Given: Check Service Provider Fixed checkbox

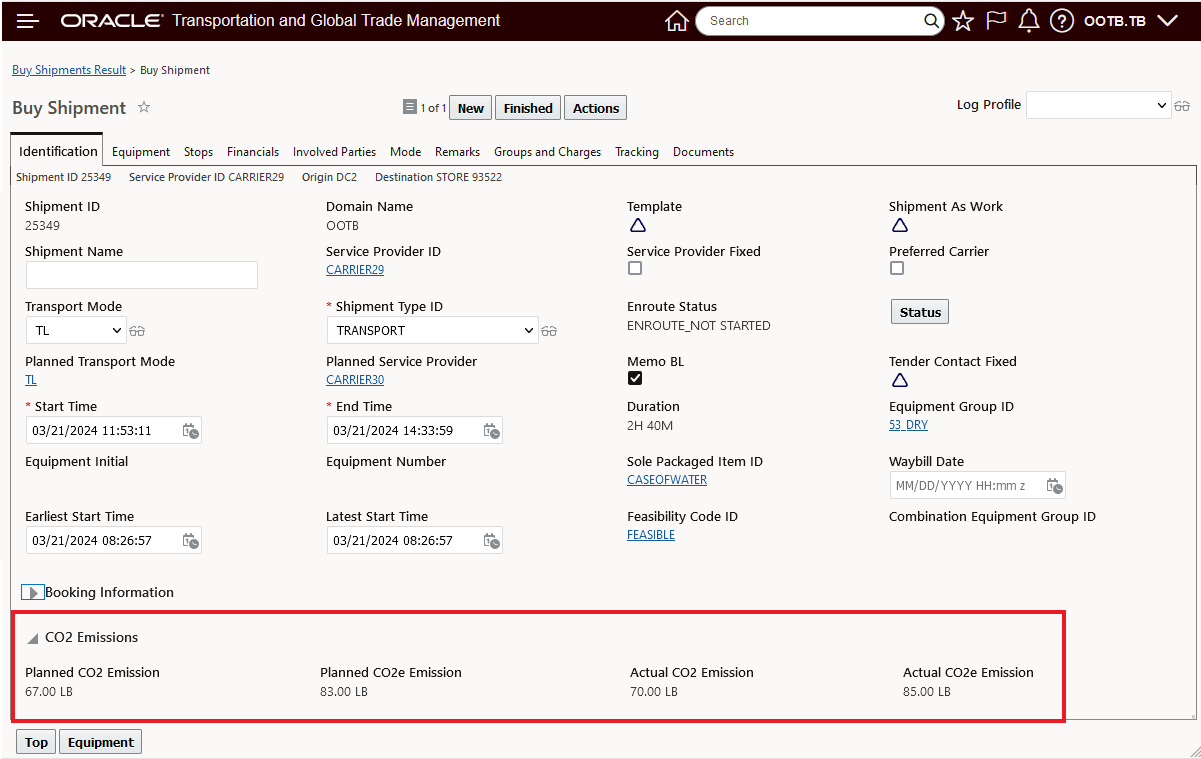Looking at the screenshot, I should pos(635,269).
